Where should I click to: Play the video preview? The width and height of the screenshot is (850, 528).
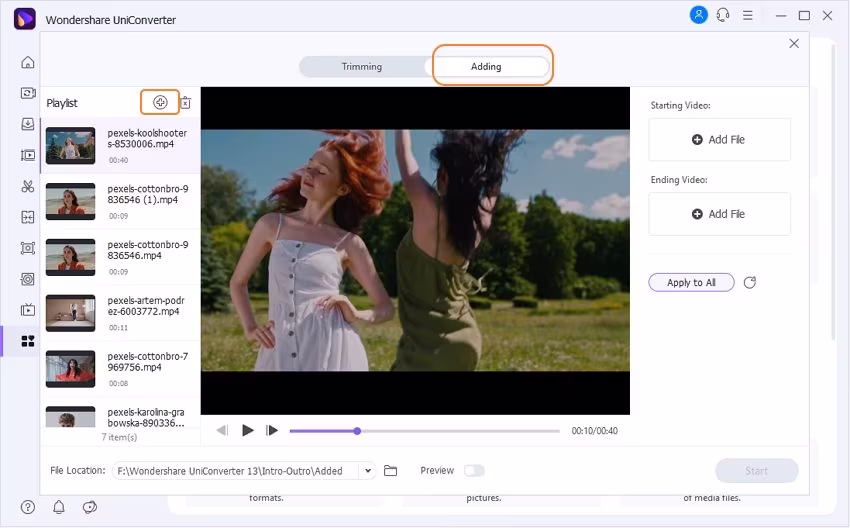click(x=248, y=430)
